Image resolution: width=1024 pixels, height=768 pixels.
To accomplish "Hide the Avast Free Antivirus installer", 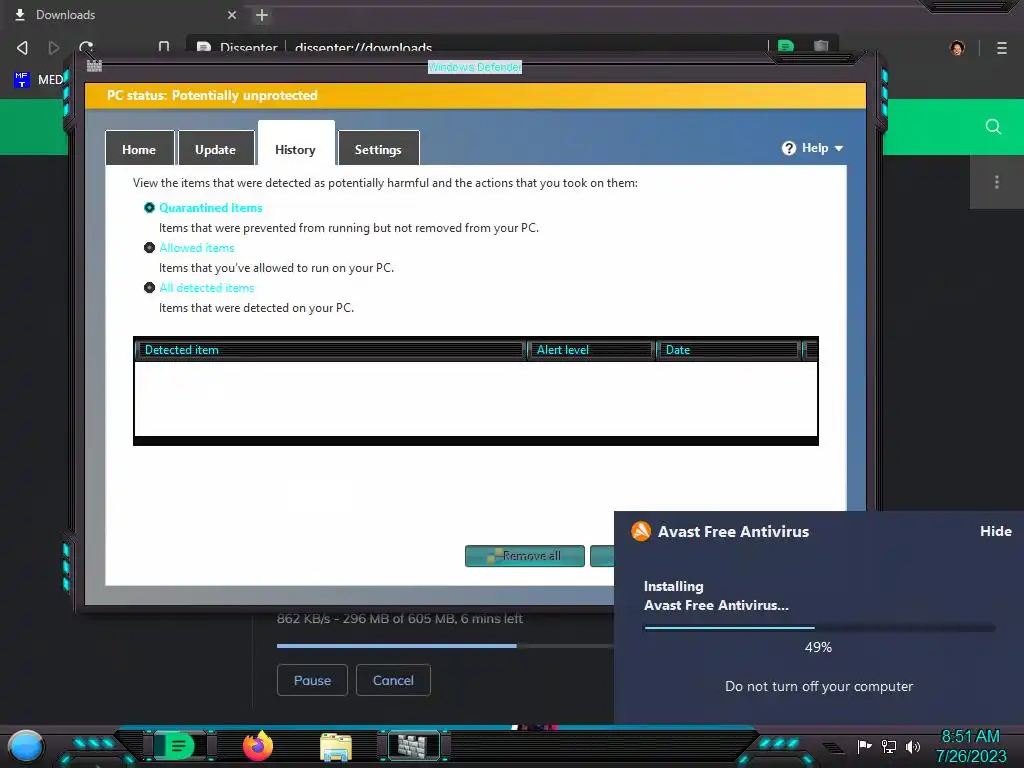I will 995,531.
